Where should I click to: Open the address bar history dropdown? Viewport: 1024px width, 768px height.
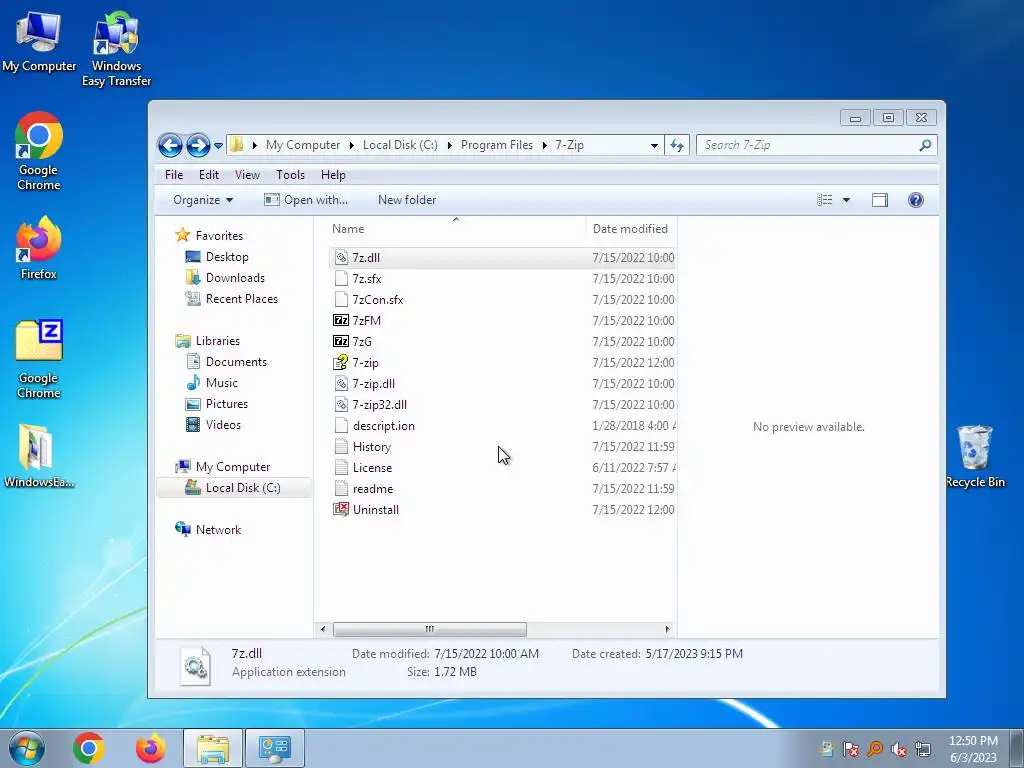pyautogui.click(x=654, y=146)
